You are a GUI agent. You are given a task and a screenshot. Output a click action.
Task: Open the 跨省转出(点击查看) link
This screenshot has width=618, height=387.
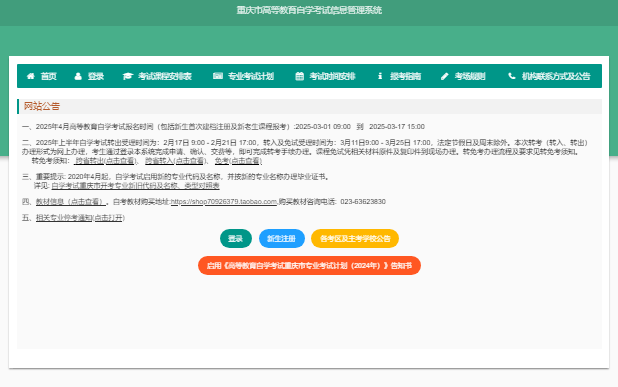[x=106, y=161]
